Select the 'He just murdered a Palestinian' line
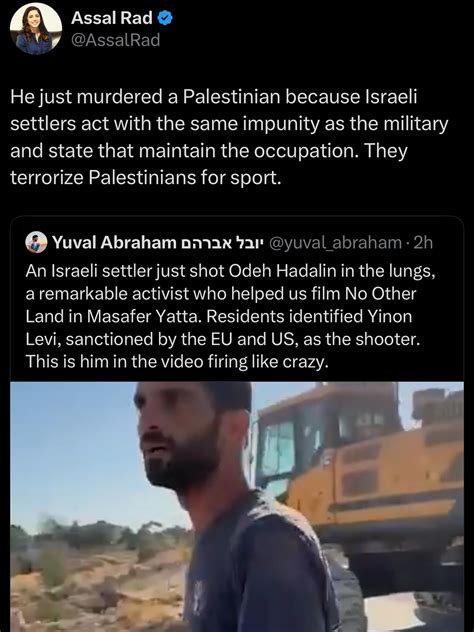The image size is (474, 632). pyautogui.click(x=213, y=97)
